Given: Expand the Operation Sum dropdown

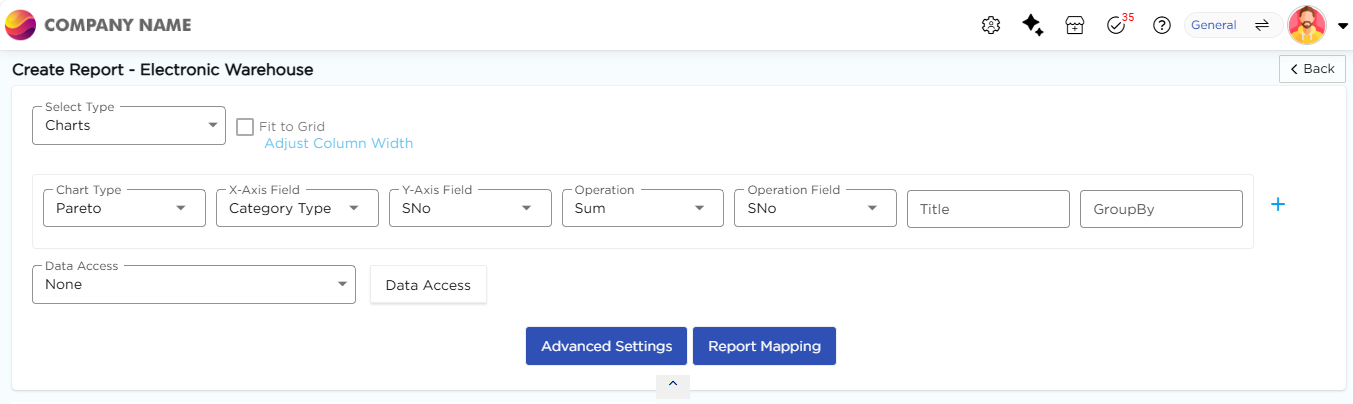Looking at the screenshot, I should point(643,209).
